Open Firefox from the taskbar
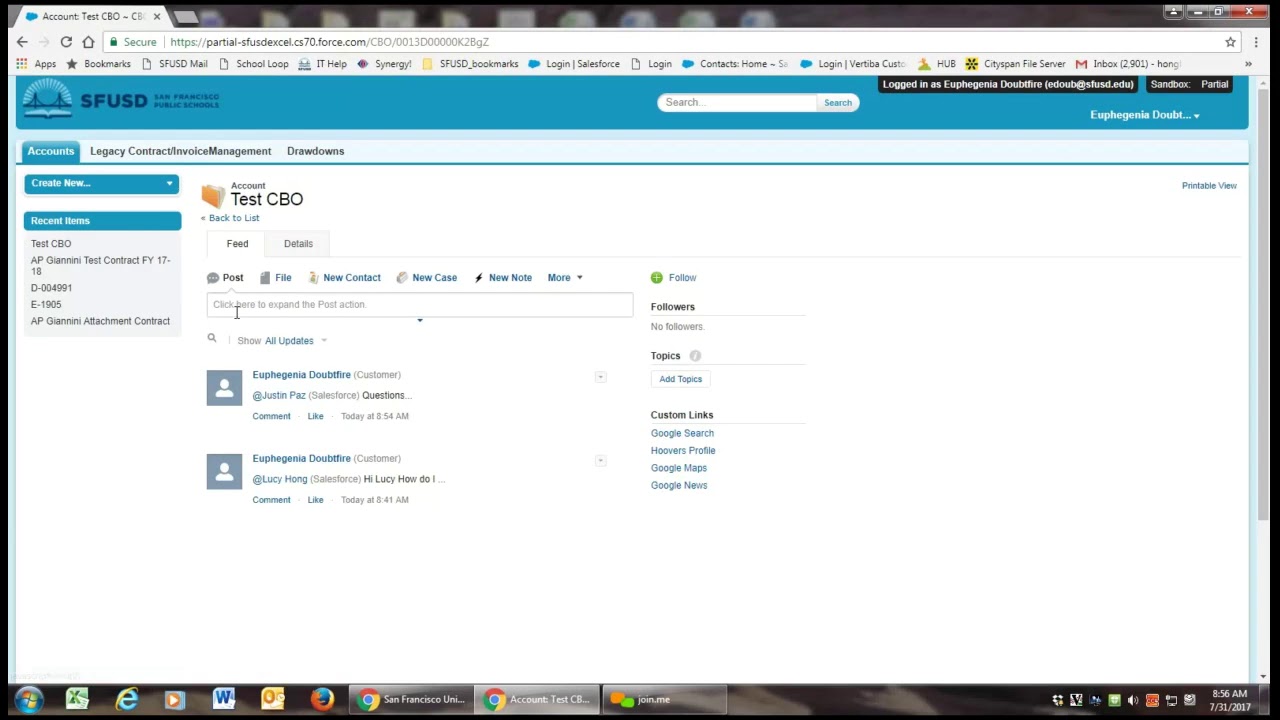 tap(322, 699)
